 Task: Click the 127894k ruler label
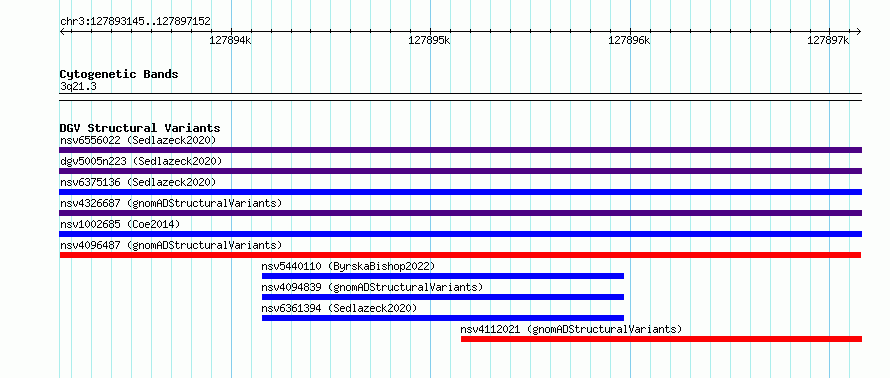pyautogui.click(x=230, y=41)
